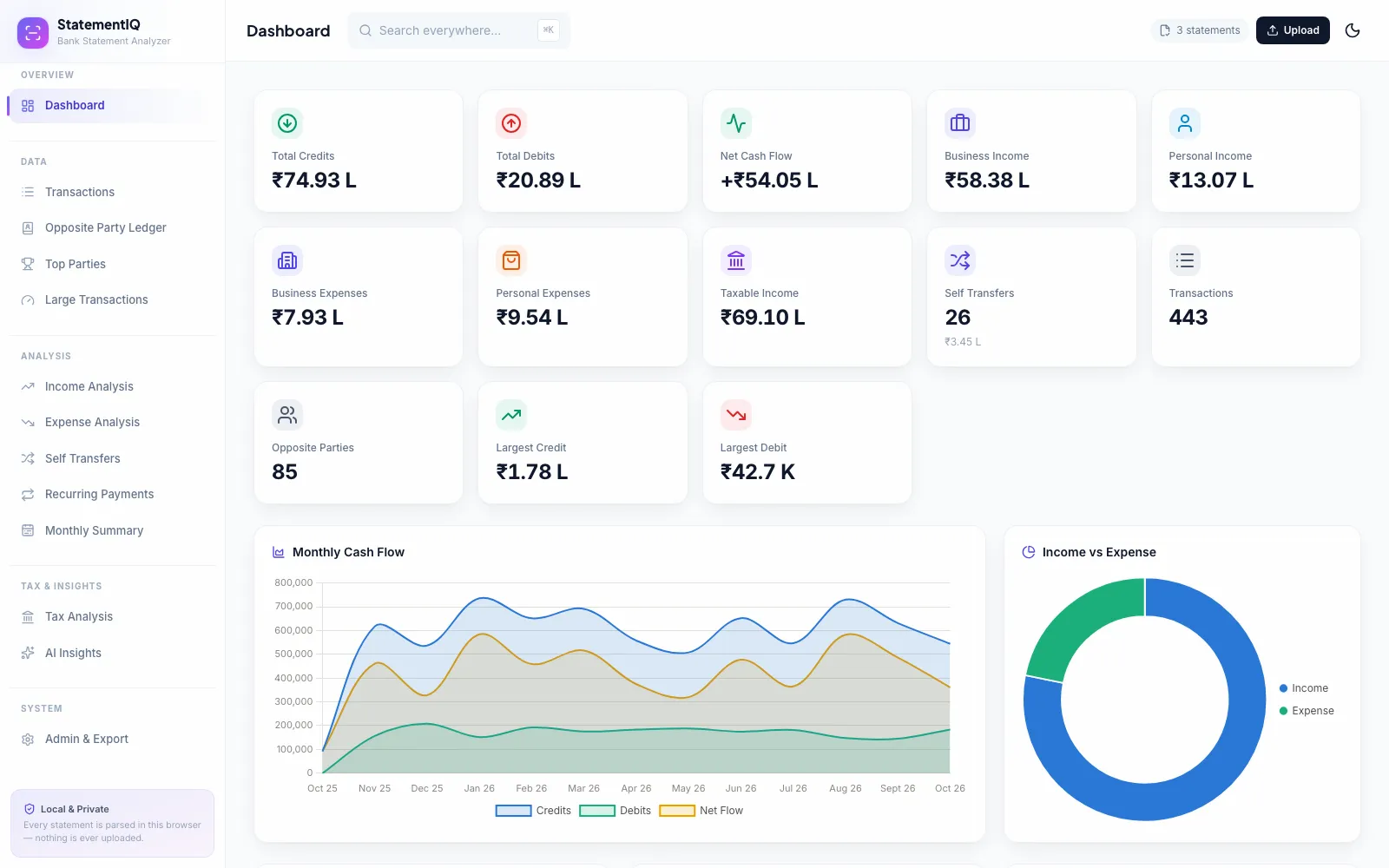Click the Self Transfers card shuffle icon

point(960,260)
